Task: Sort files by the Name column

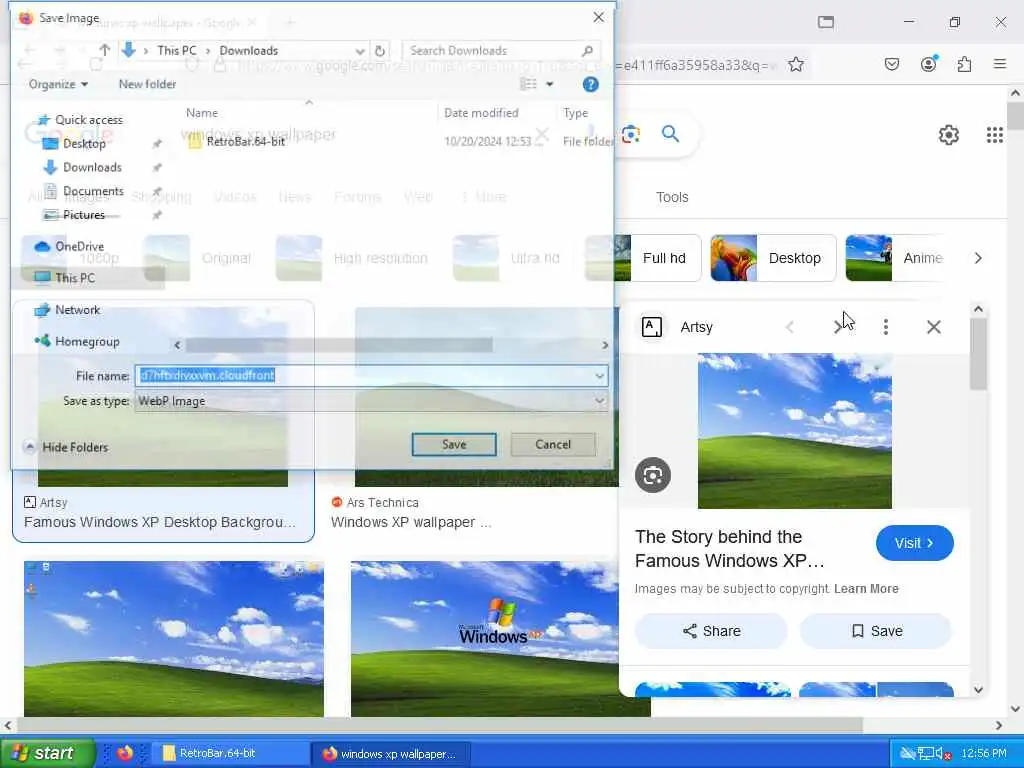Action: [x=202, y=112]
